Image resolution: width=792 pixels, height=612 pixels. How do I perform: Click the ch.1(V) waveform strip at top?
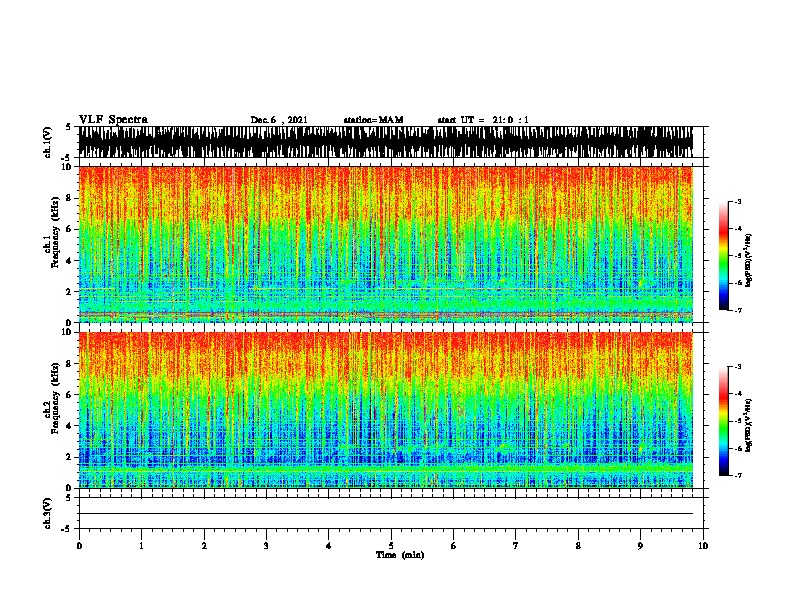click(386, 142)
